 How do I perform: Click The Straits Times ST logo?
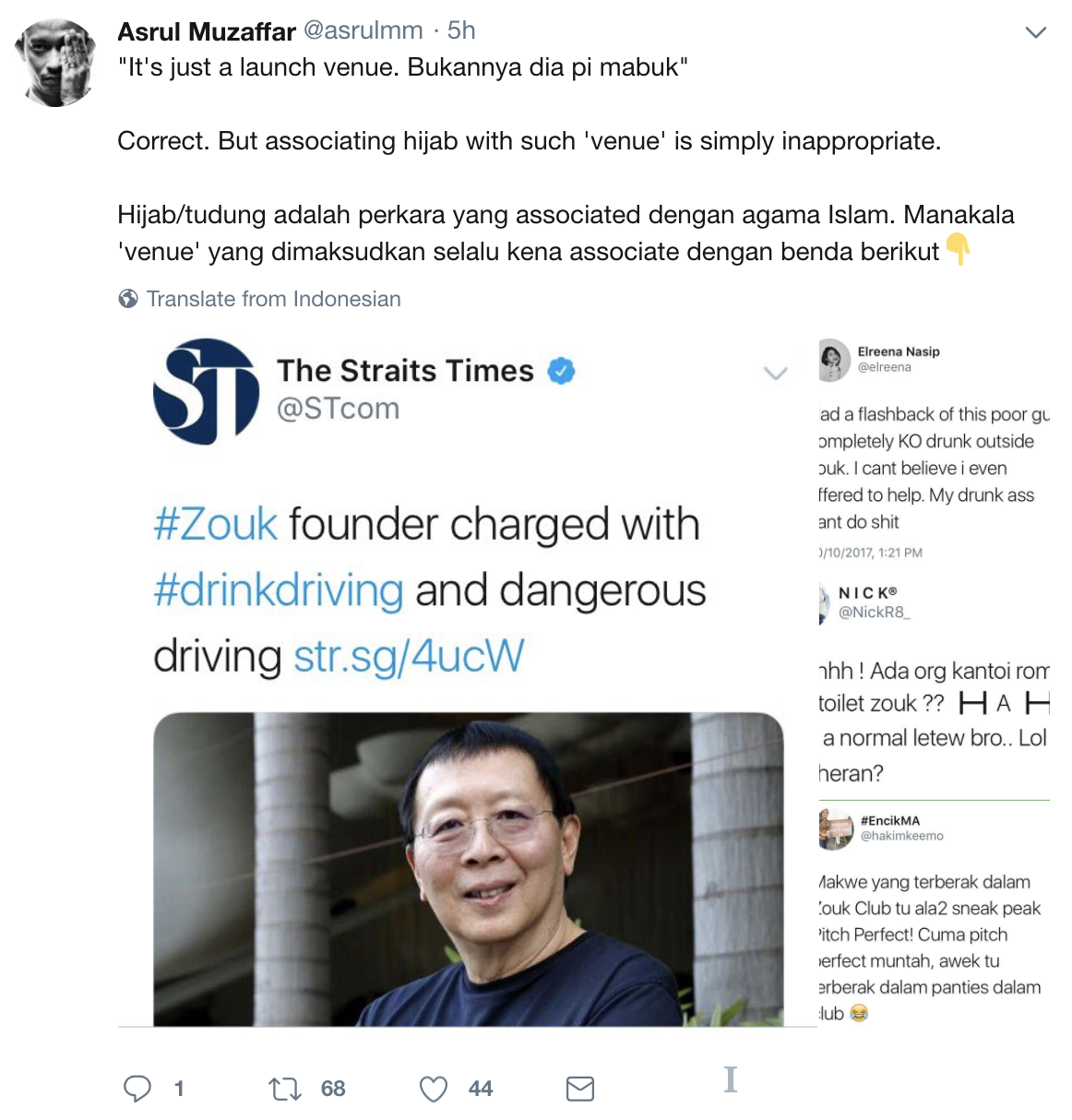coord(207,390)
